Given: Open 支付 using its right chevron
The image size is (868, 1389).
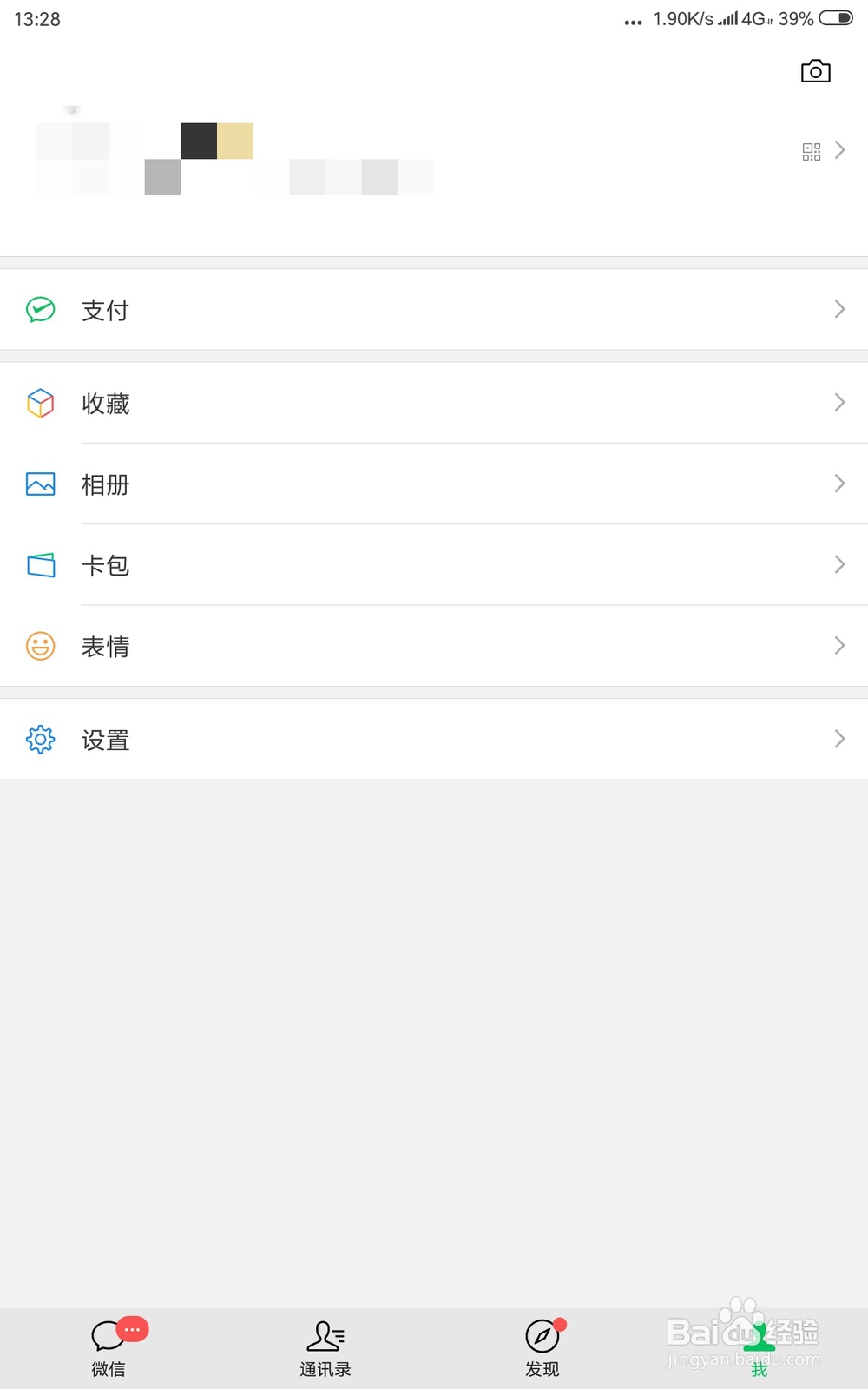Looking at the screenshot, I should coord(839,309).
